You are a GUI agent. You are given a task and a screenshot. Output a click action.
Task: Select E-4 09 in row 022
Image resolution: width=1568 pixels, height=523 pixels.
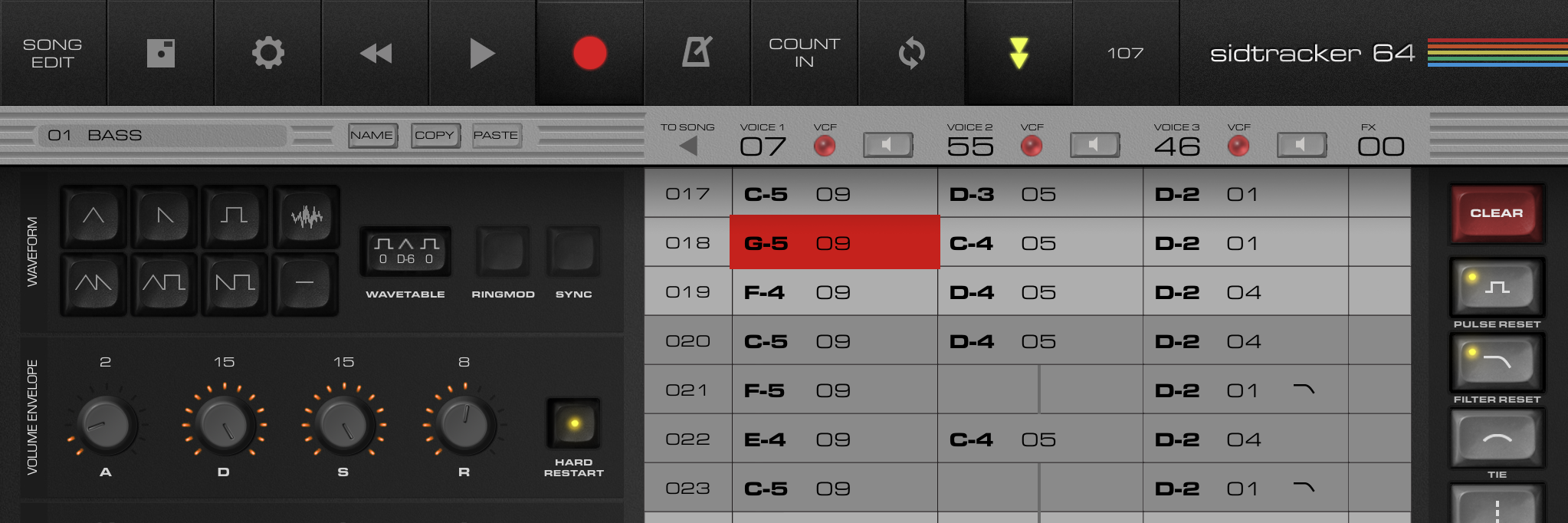click(x=835, y=439)
